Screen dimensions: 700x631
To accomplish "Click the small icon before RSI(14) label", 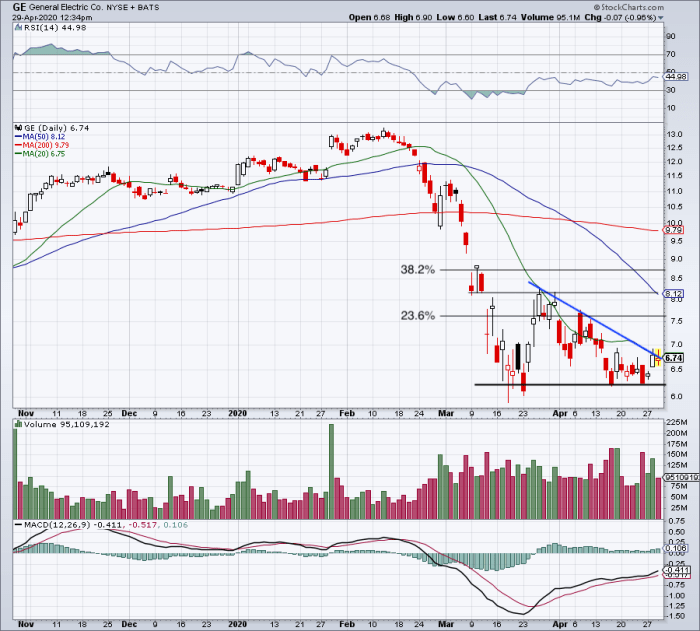I will coord(18,28).
